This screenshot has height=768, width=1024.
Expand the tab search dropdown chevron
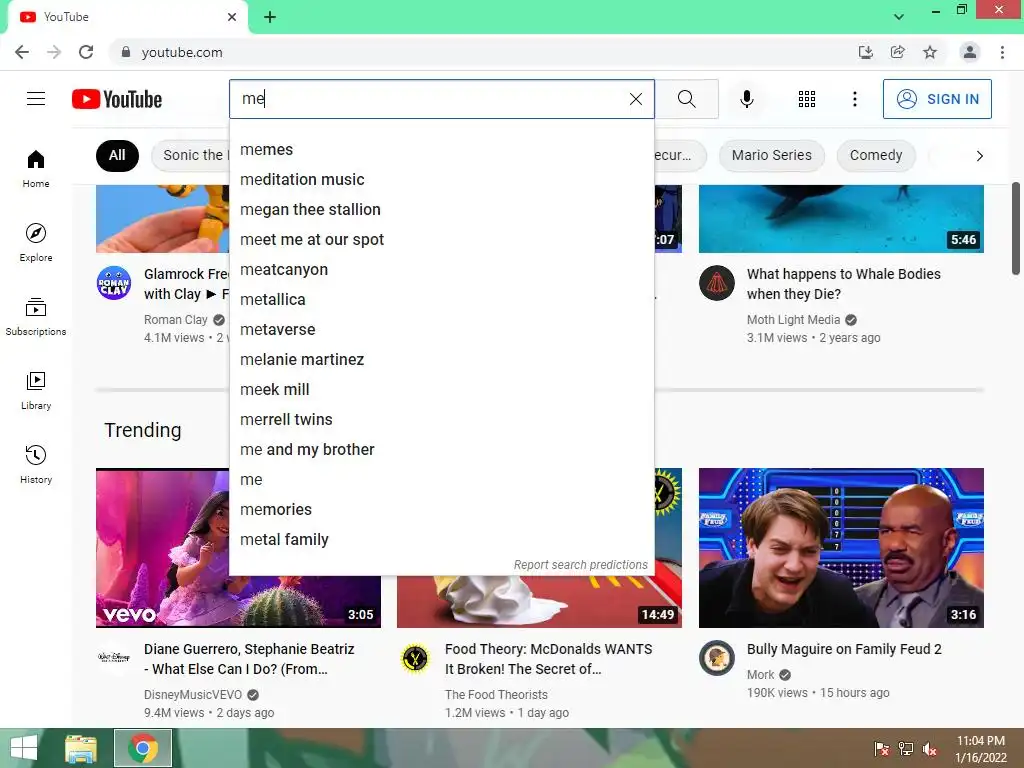click(x=899, y=17)
